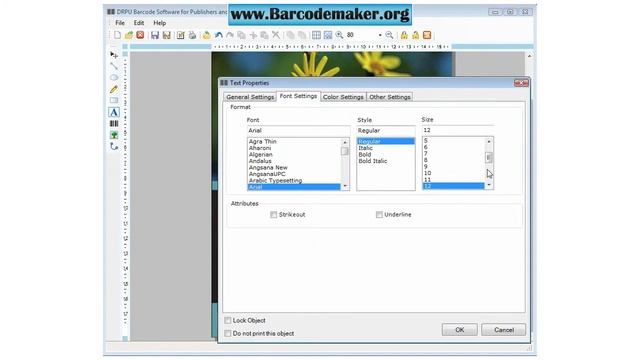Enable the Strikeout checkbox
The image size is (640, 360).
tap(273, 215)
